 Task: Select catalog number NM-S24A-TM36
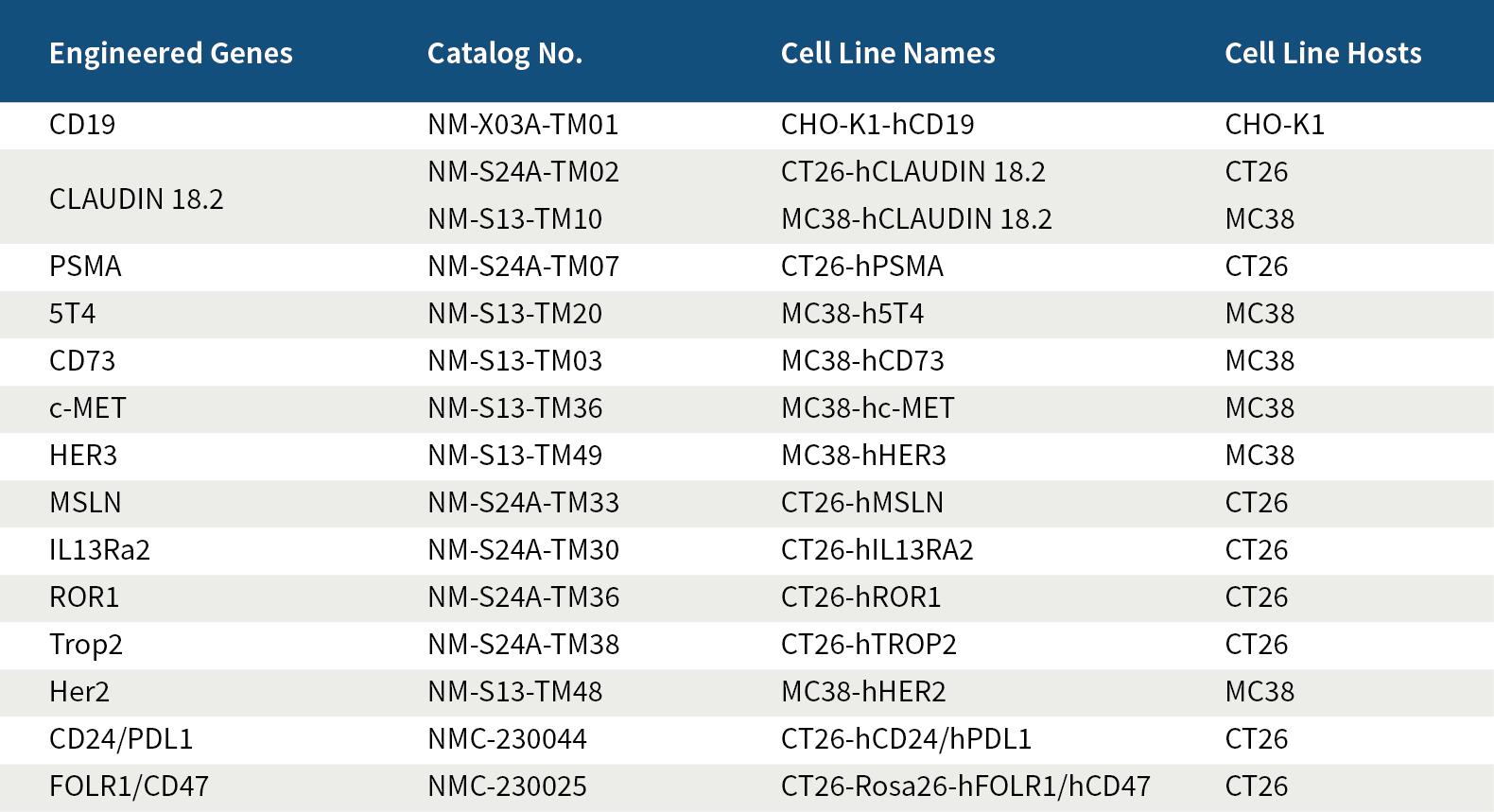pyautogui.click(x=523, y=597)
